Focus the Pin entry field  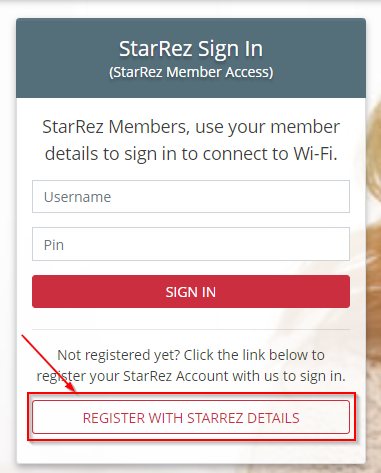191,244
